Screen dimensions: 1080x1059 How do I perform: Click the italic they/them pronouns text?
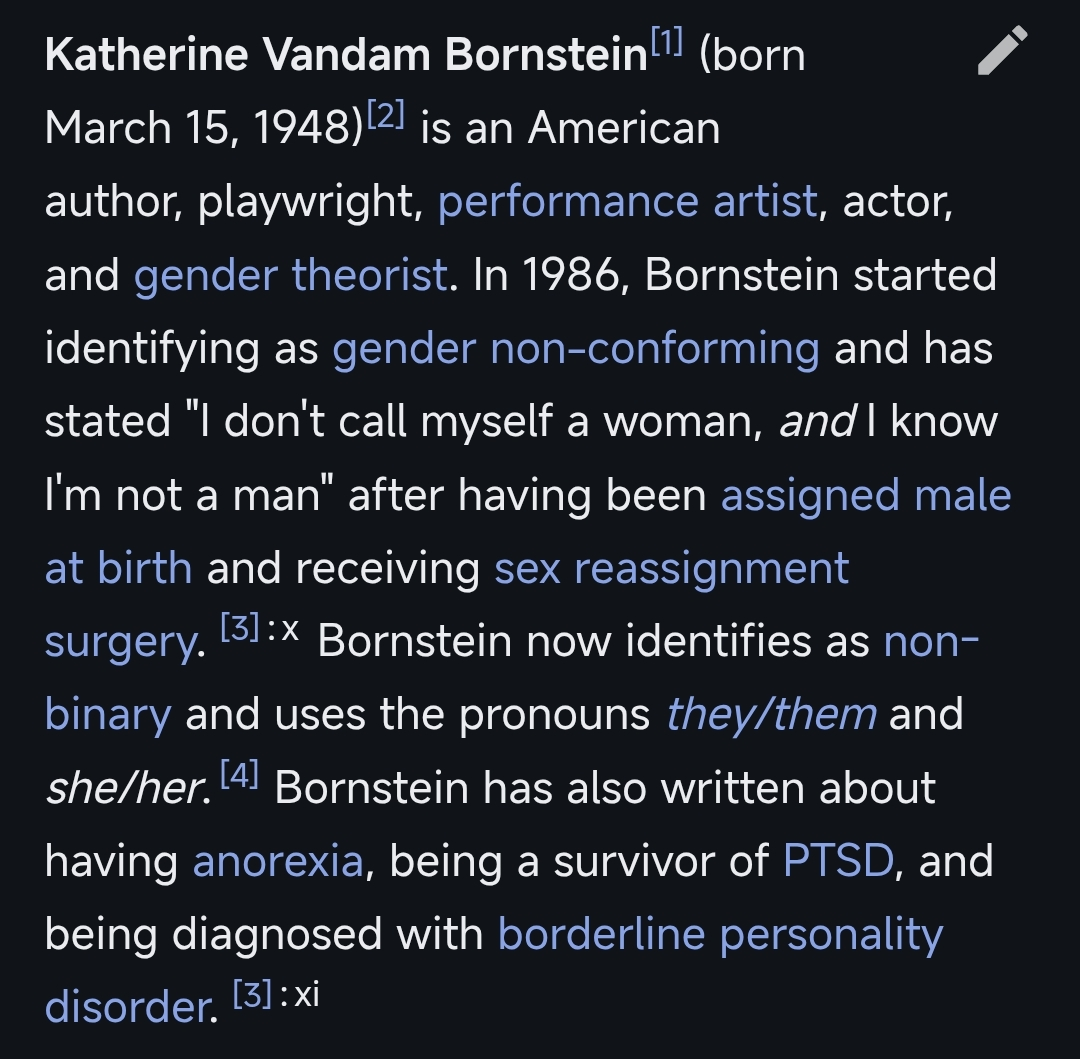coord(771,715)
